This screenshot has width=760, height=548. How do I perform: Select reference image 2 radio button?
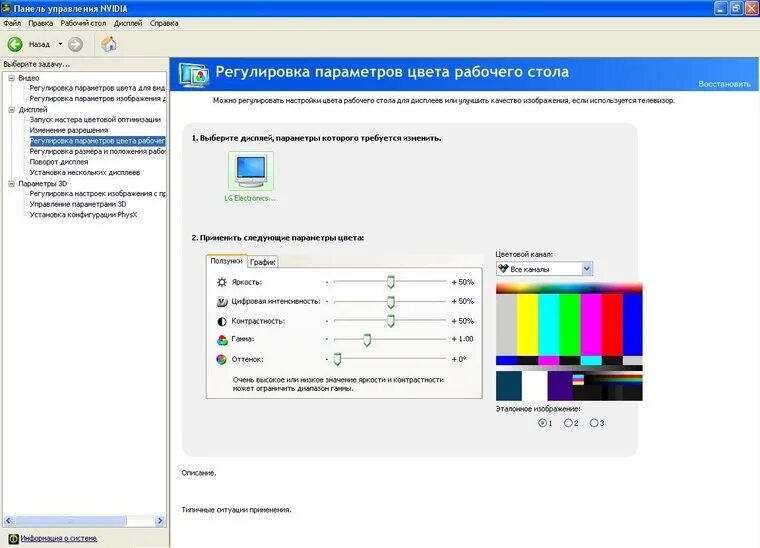pyautogui.click(x=568, y=423)
